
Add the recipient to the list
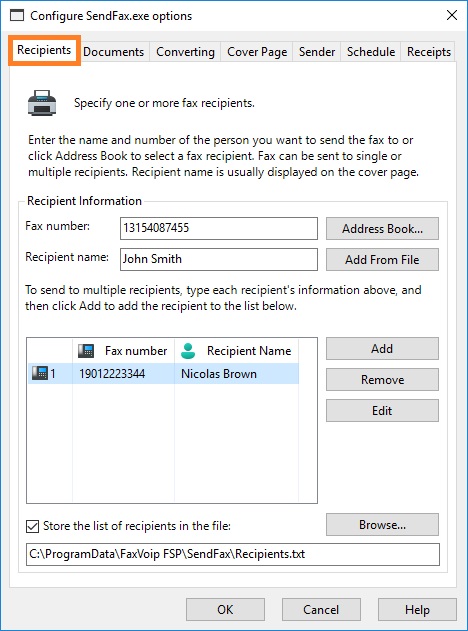click(x=382, y=348)
